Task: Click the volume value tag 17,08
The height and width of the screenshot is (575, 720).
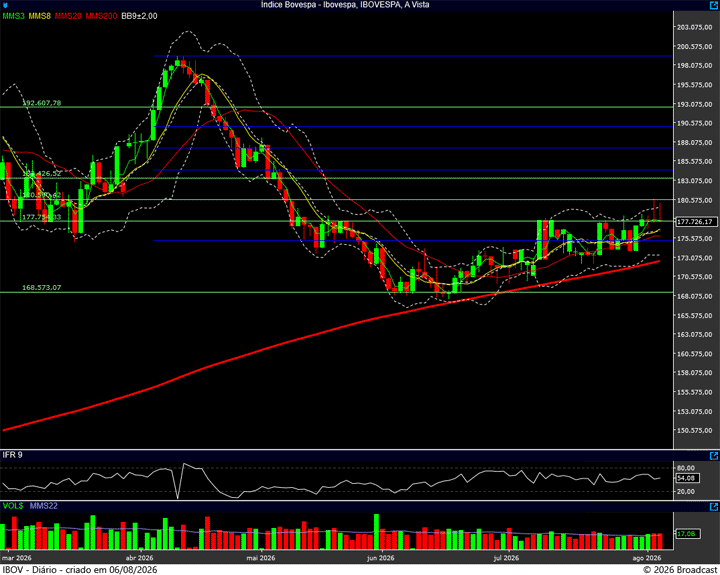Action: tap(688, 534)
